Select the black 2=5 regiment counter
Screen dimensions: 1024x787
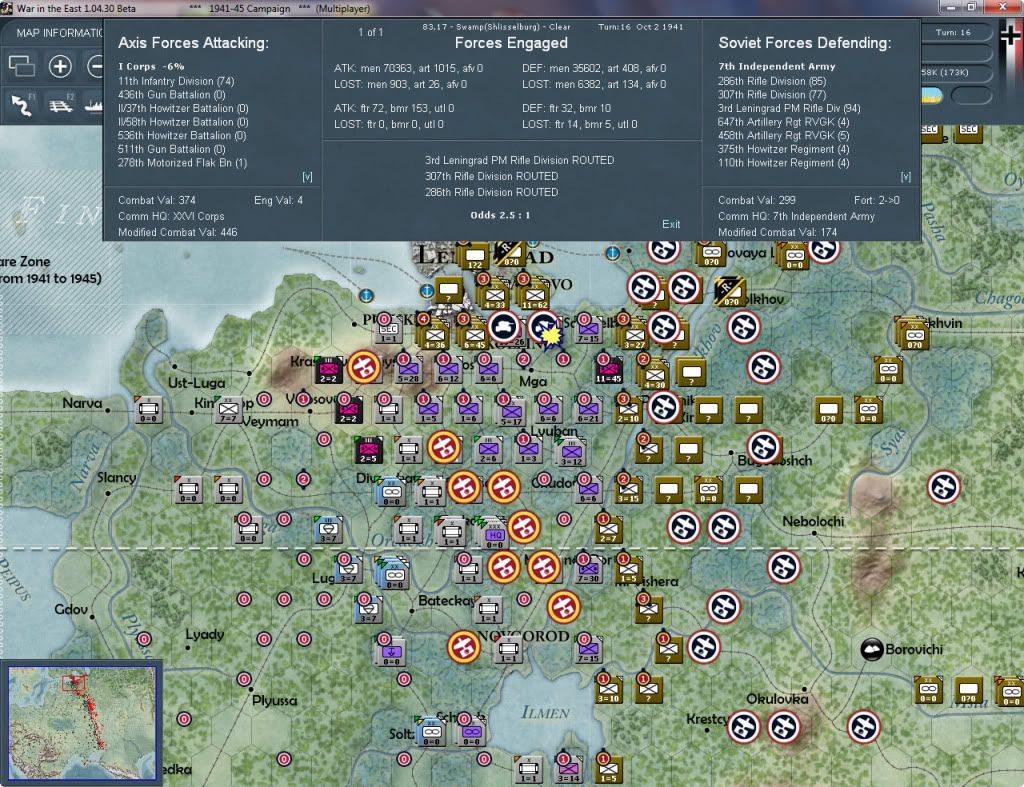point(369,450)
